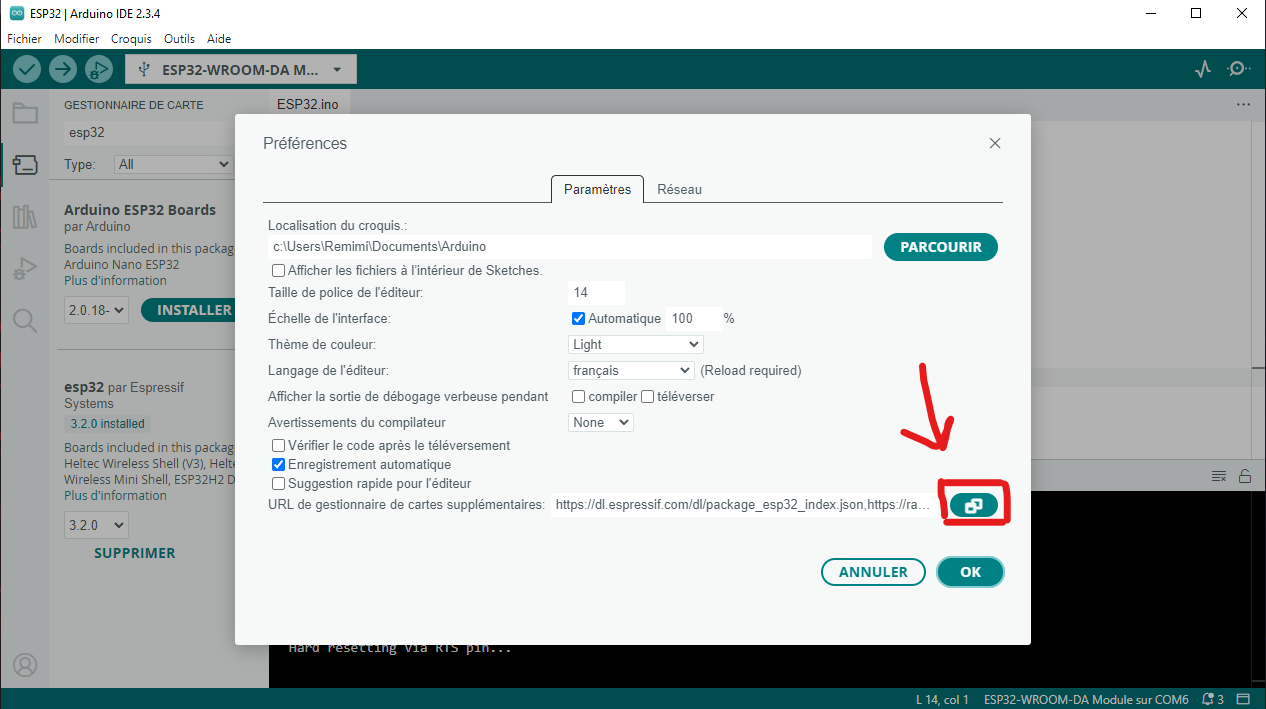
Task: Switch to the Réseau tab
Action: [679, 189]
